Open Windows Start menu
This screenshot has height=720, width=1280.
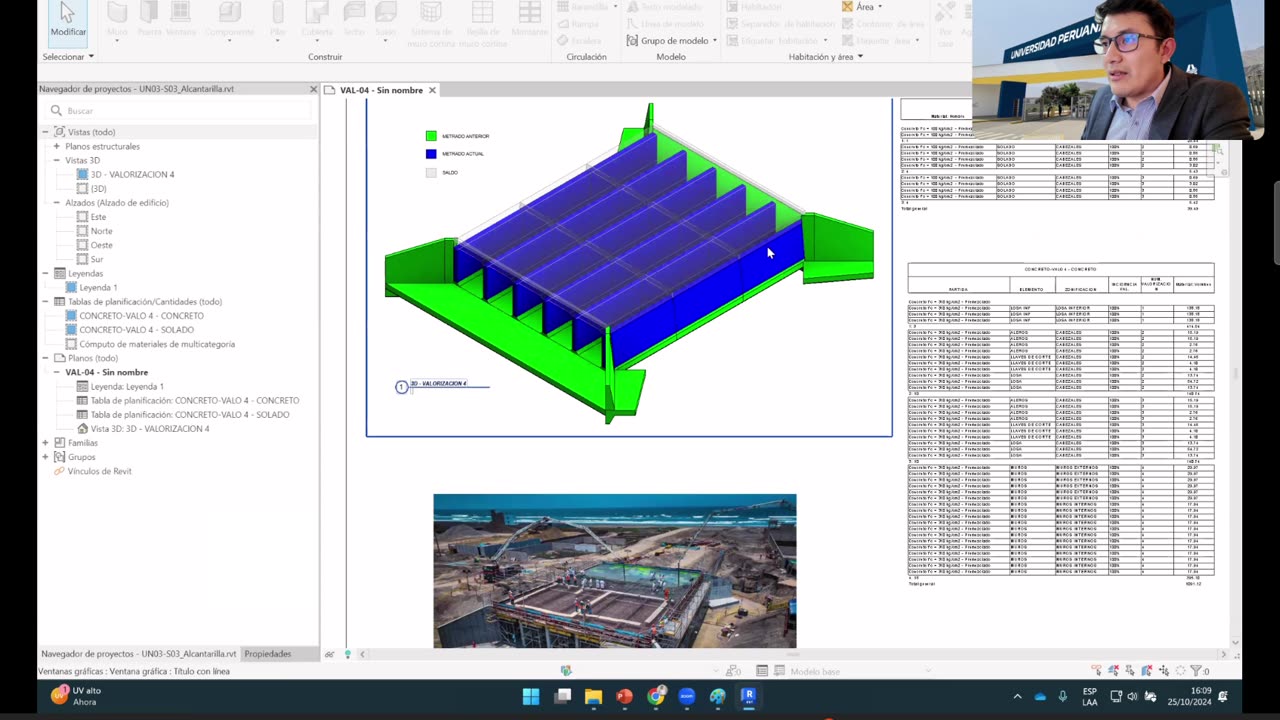pyautogui.click(x=531, y=696)
